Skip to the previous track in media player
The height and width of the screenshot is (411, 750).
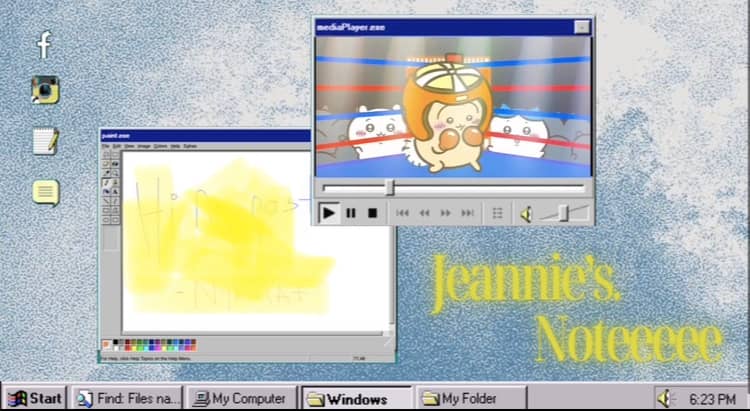coord(402,213)
